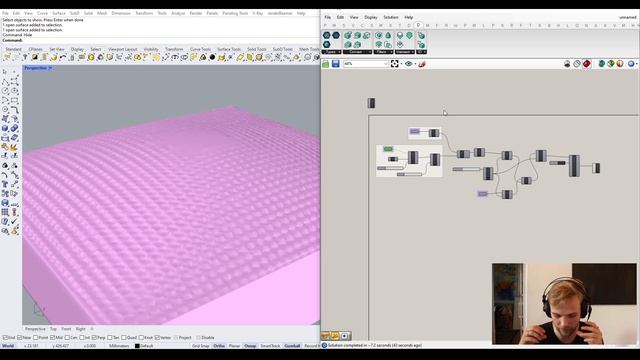Select the red shaded preview icon in Grasshopper
Screen dimensions: 640x360
click(587, 64)
